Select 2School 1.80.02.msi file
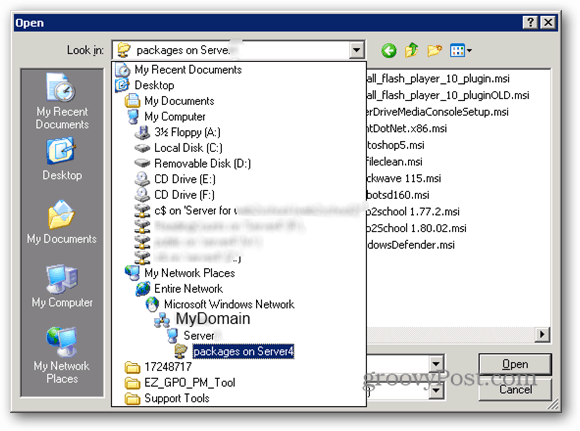 tap(417, 228)
